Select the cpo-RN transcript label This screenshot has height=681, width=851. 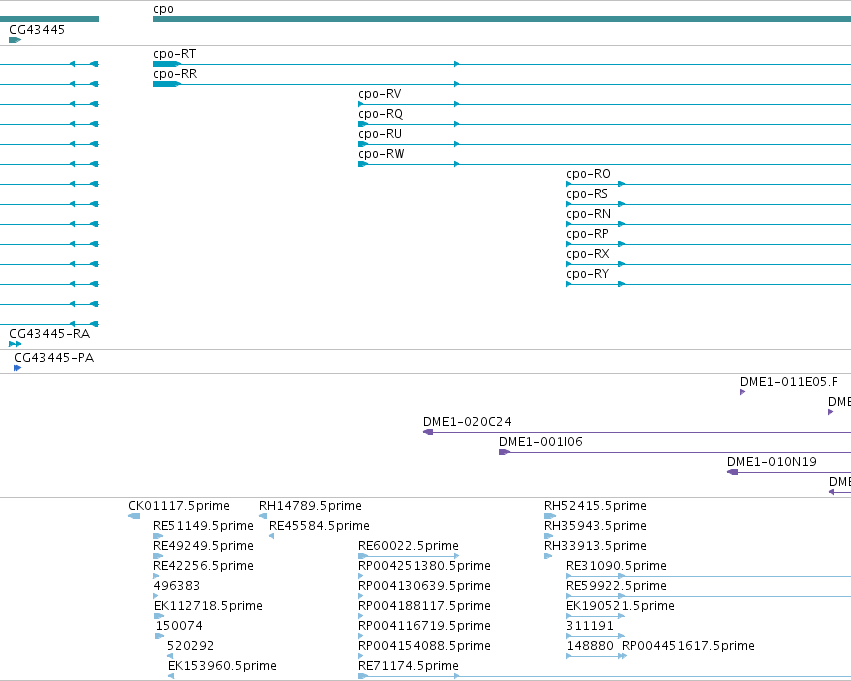coord(588,214)
